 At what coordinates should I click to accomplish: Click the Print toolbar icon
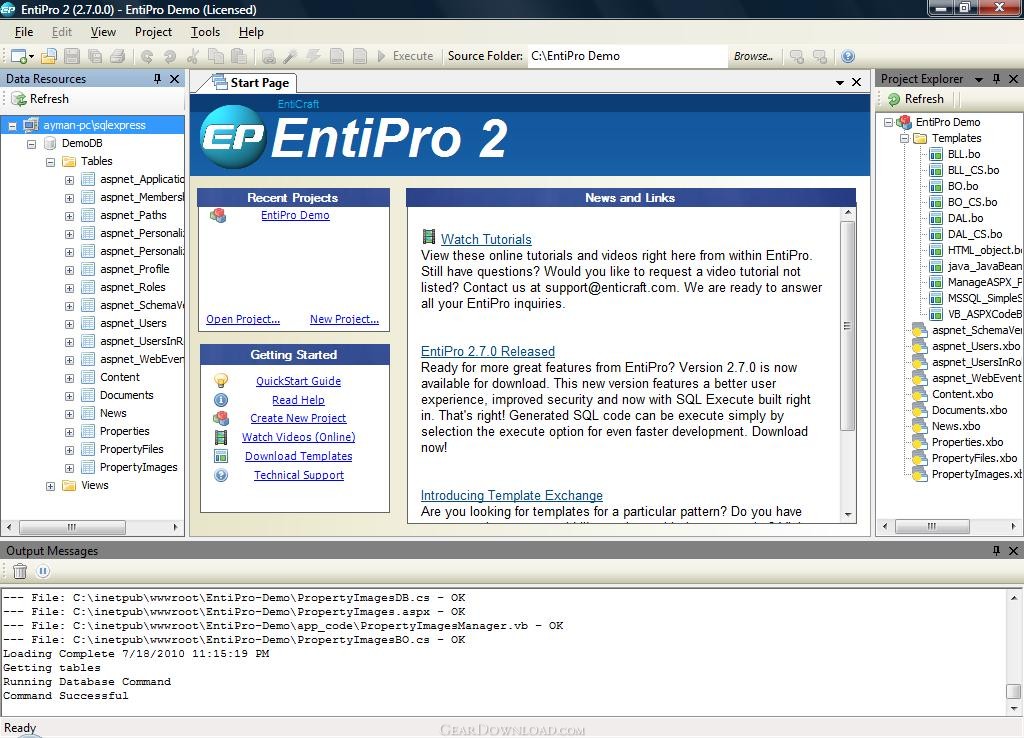(x=118, y=56)
